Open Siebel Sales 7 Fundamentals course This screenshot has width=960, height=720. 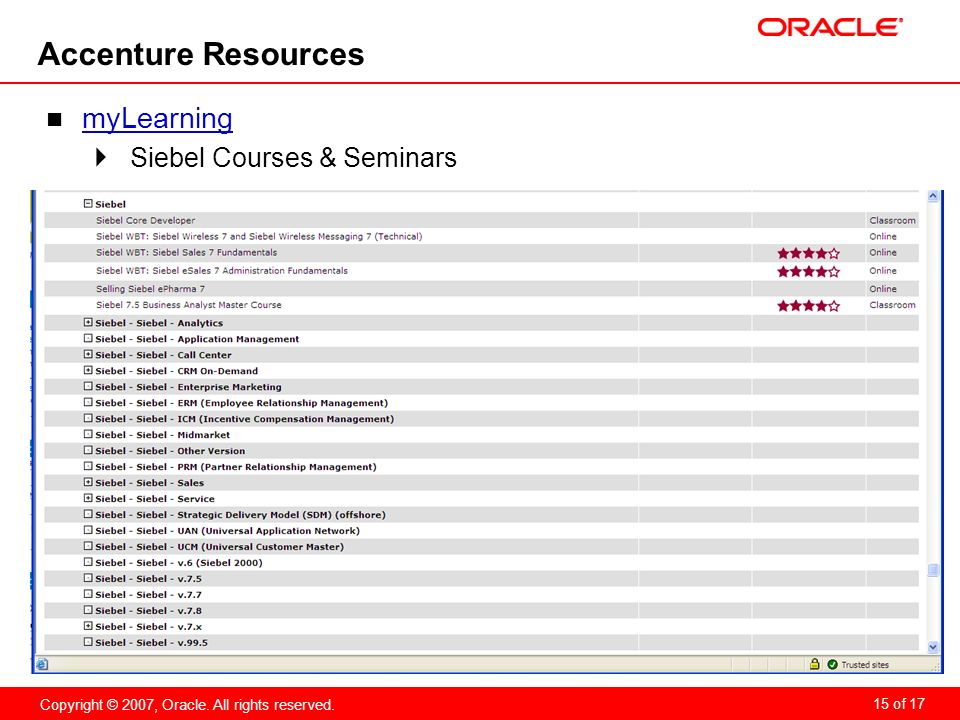pyautogui.click(x=186, y=252)
